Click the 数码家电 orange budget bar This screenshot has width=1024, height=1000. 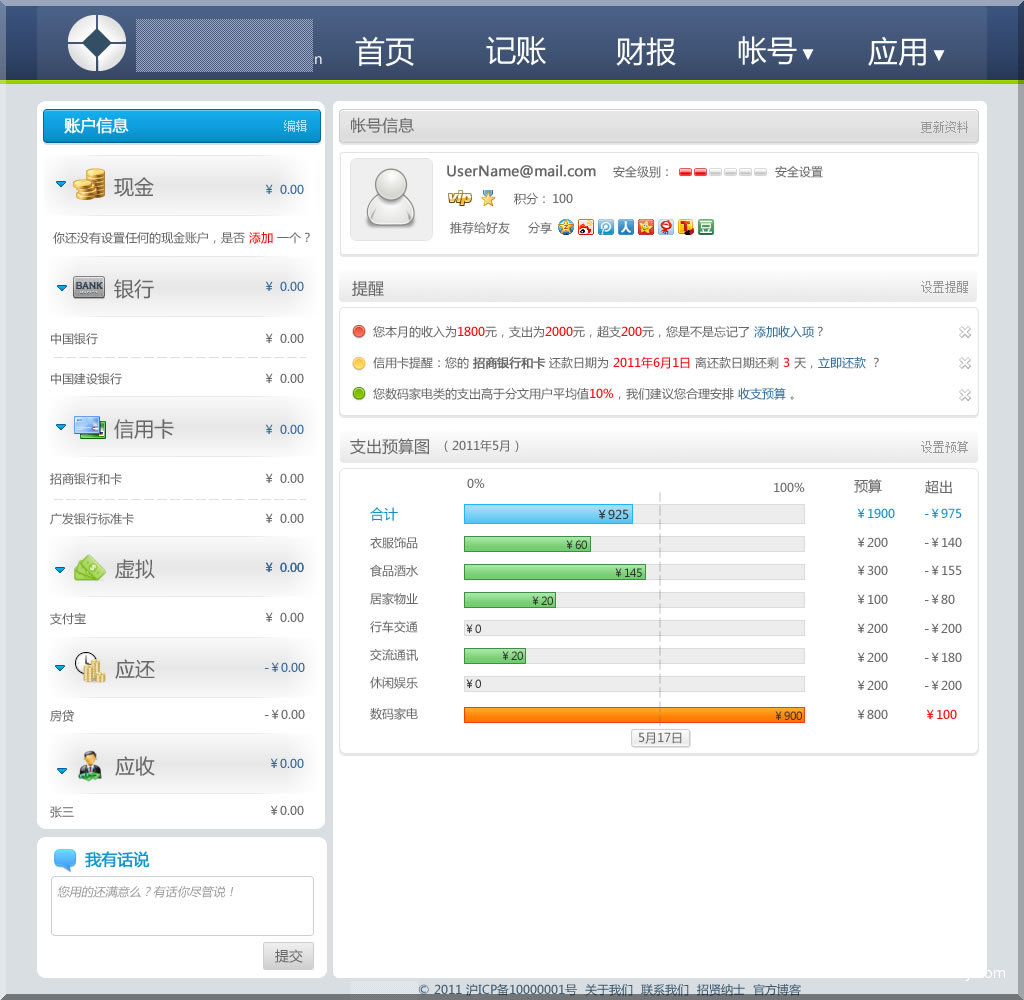click(x=634, y=715)
